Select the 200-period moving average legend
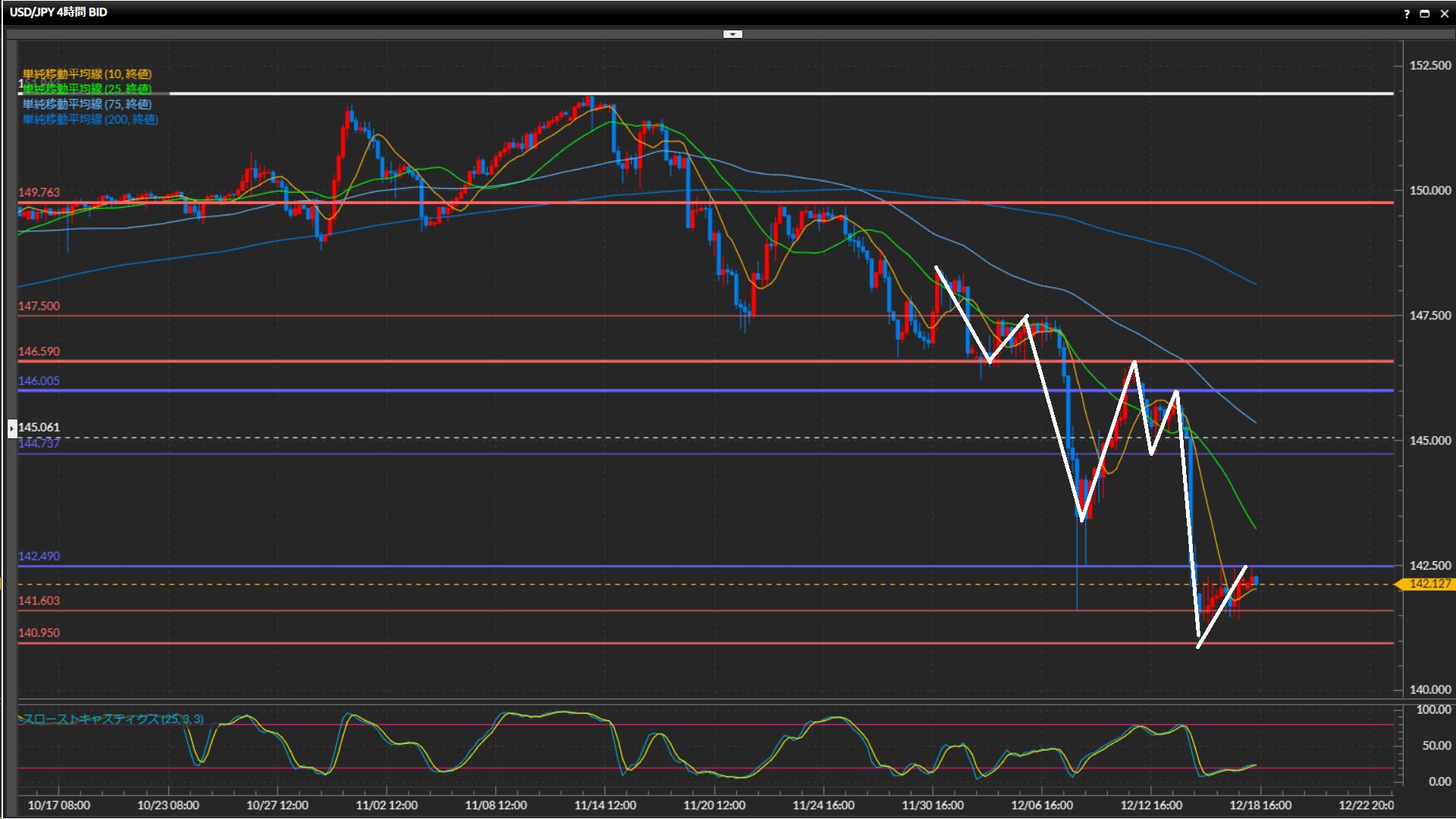 tap(90, 119)
